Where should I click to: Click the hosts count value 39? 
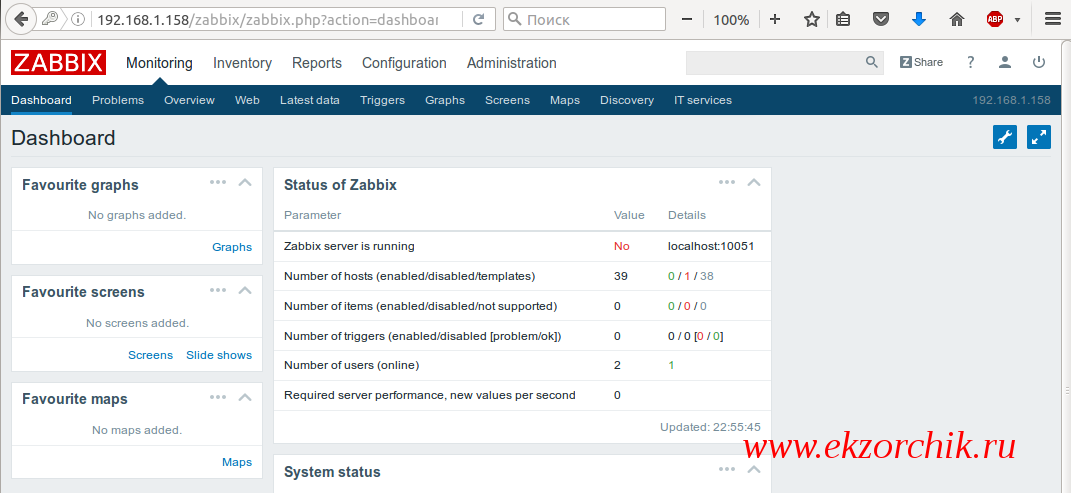[x=621, y=276]
